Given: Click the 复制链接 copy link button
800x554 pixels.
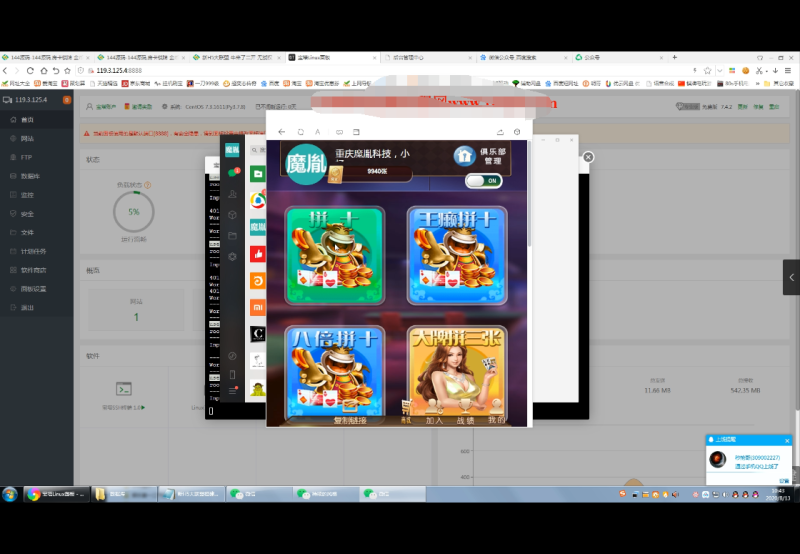Looking at the screenshot, I should [350, 419].
